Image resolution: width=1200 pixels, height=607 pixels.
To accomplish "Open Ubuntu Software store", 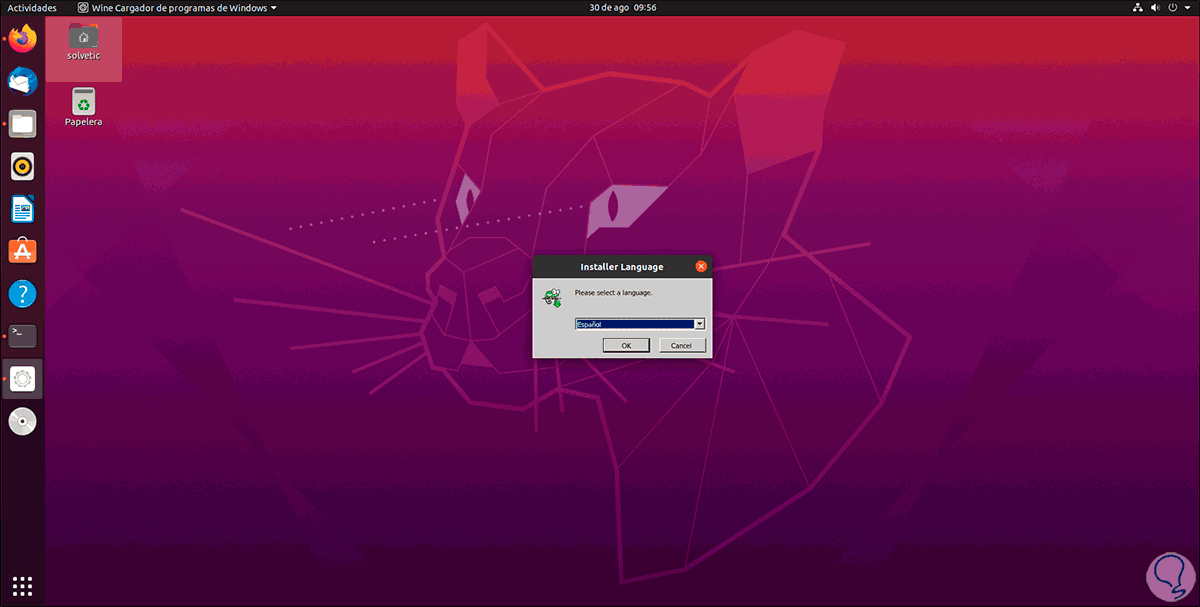I will 22,251.
